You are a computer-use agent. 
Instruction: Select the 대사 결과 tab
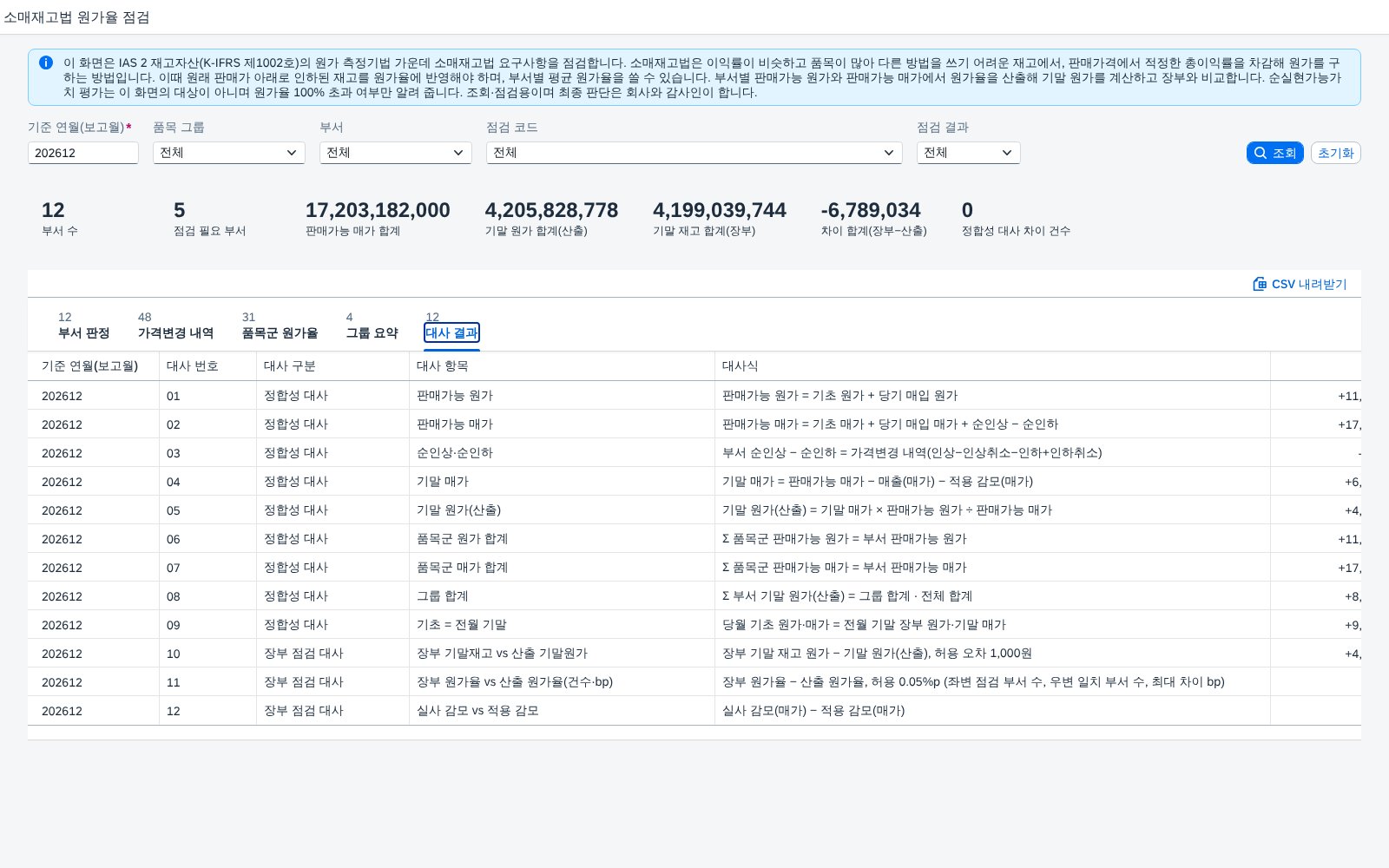[x=451, y=332]
